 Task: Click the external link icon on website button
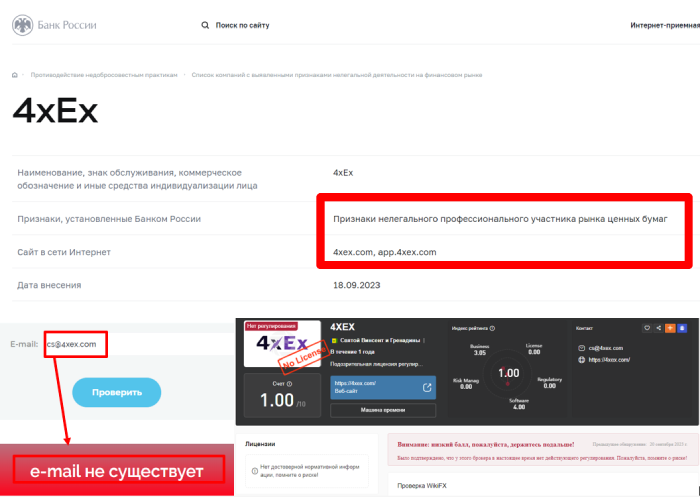click(427, 388)
